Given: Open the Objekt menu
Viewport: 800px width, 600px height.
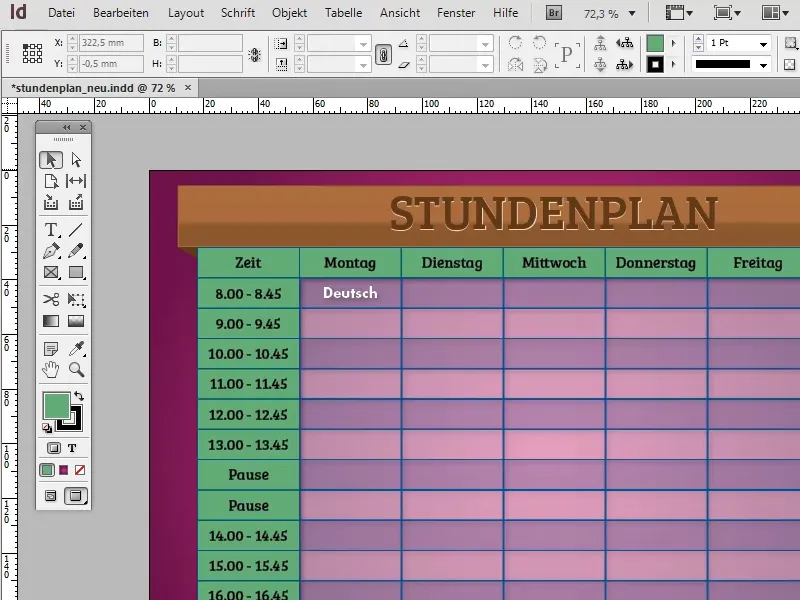Looking at the screenshot, I should click(289, 13).
